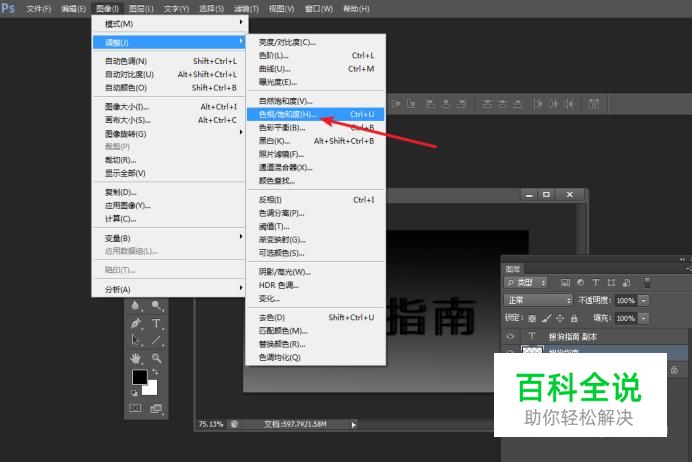Click Distribute horizontal centers icon
The width and height of the screenshot is (692, 462).
click(x=553, y=104)
